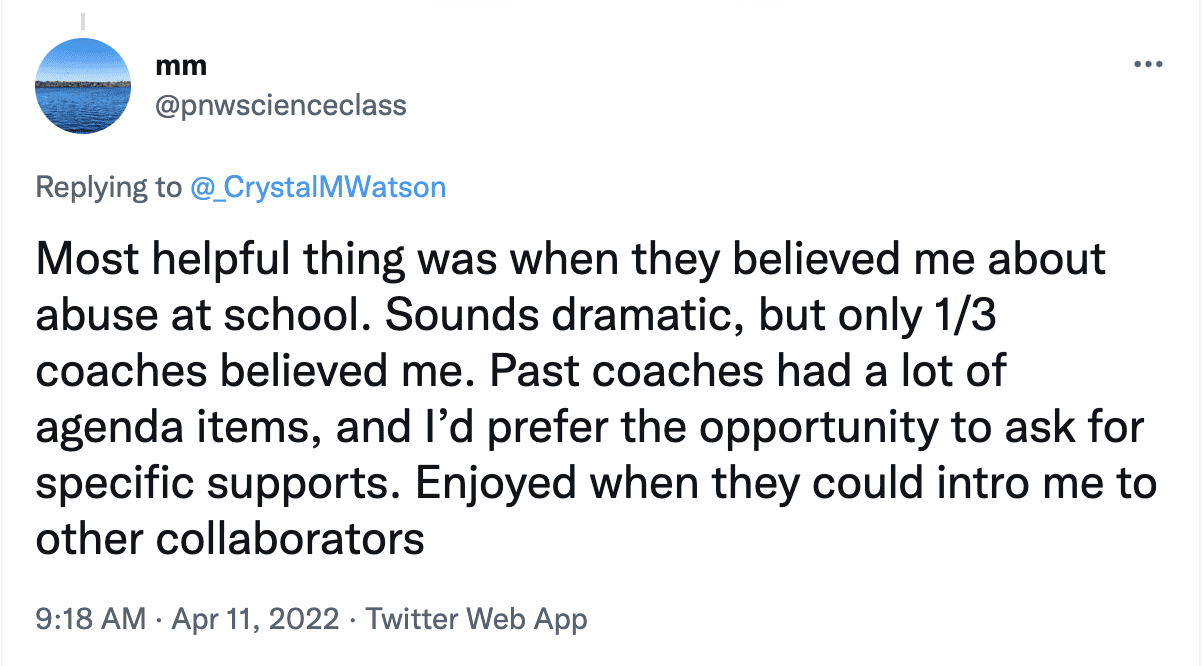1202x666 pixels.
Task: Open the three-dot more options menu
Action: 1148,65
